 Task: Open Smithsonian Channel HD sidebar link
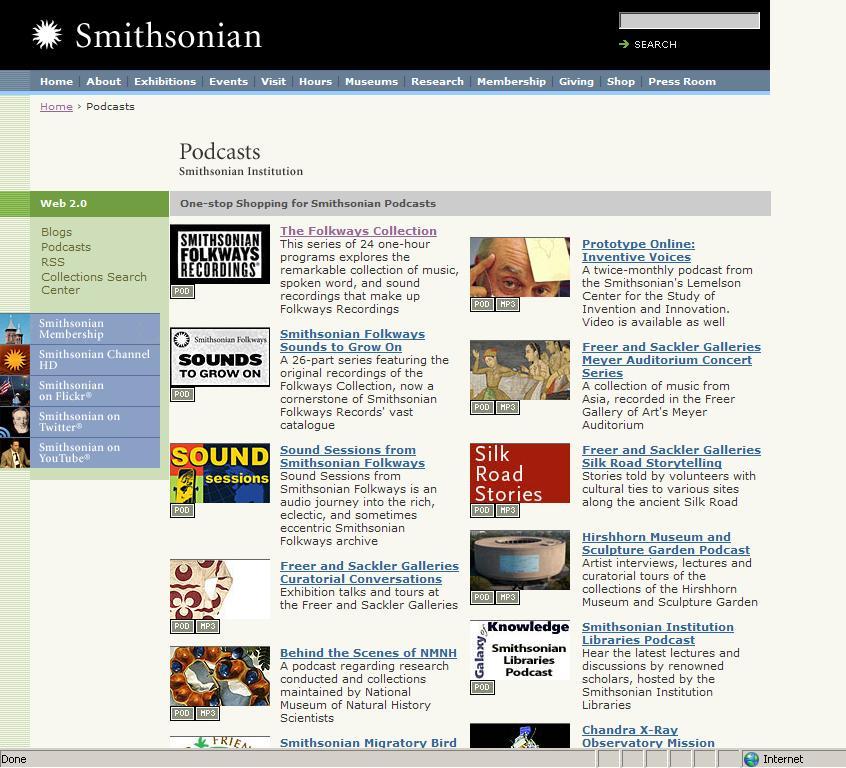point(94,360)
